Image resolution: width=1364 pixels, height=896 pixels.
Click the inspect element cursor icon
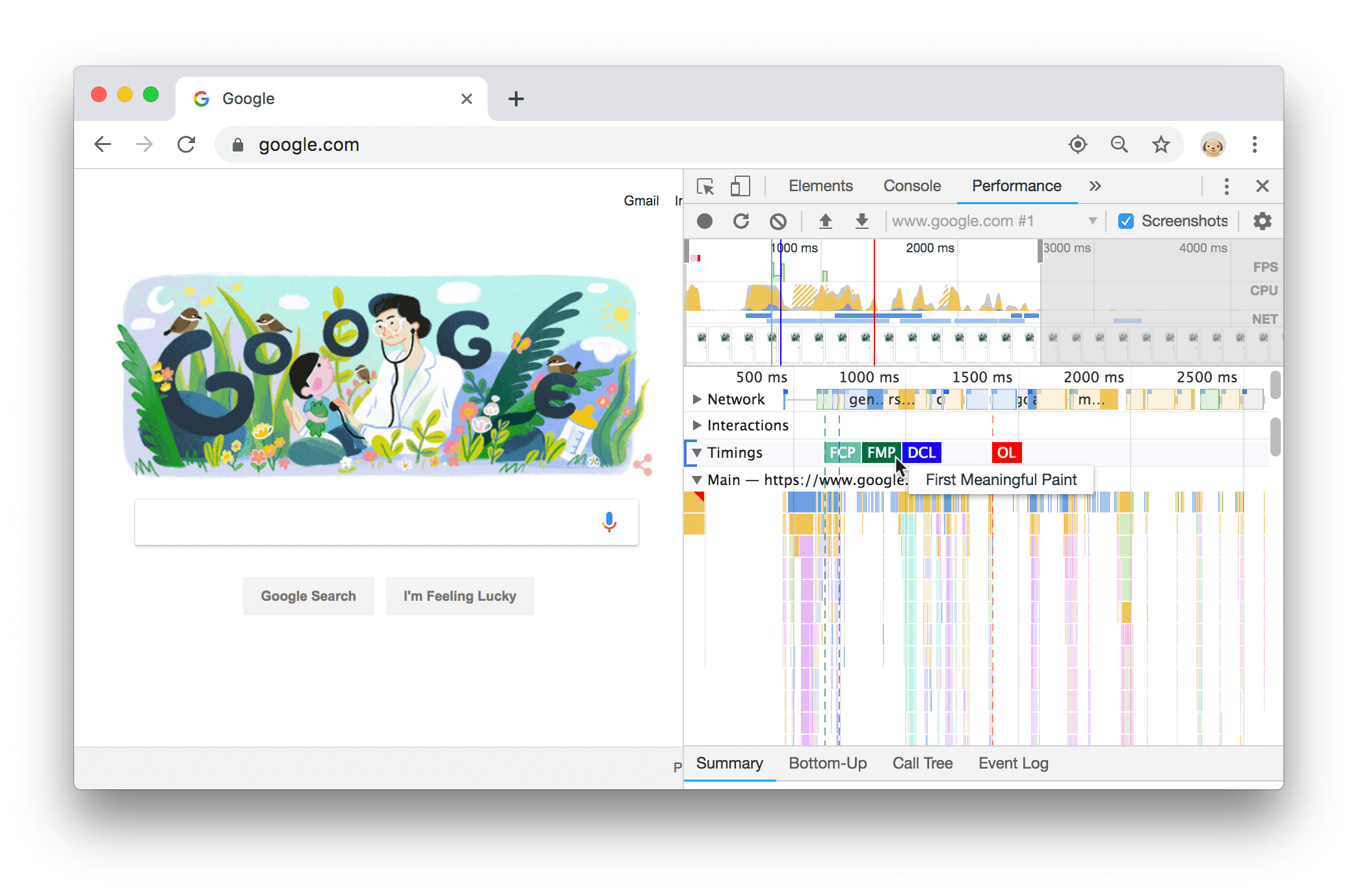point(704,186)
